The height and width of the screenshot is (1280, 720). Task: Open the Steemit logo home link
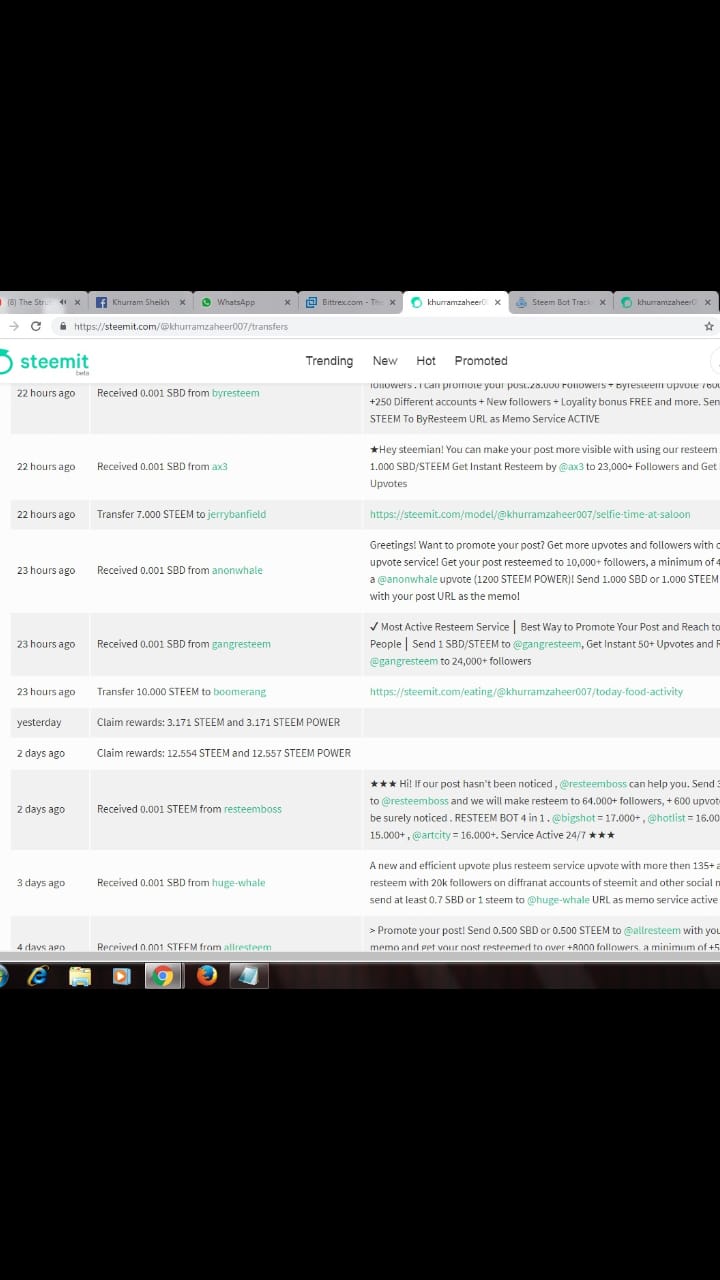46,362
